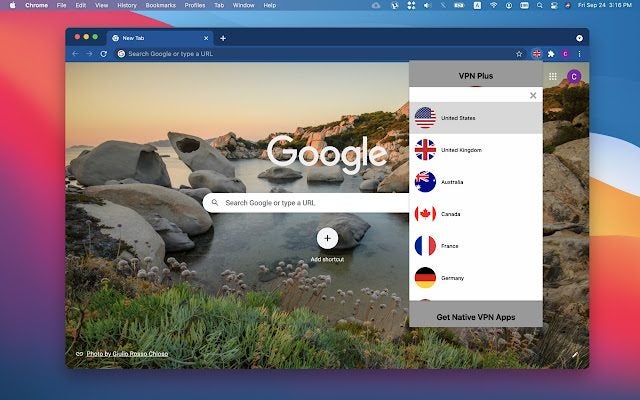Reload the page
Image resolution: width=640 pixels, height=400 pixels.
pyautogui.click(x=104, y=54)
